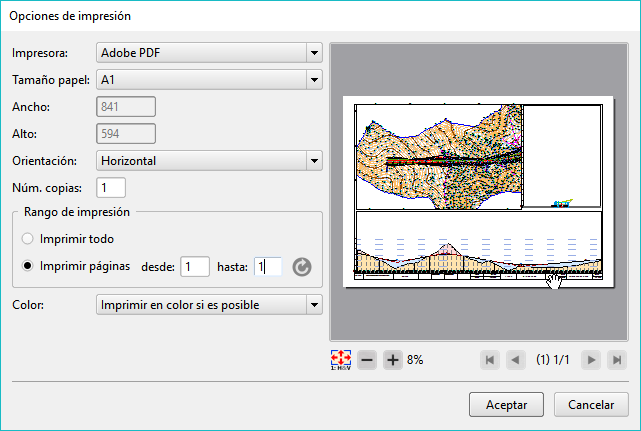Viewport: 641px width, 431px height.
Task: Click the 8% zoom level text
Action: (415, 360)
